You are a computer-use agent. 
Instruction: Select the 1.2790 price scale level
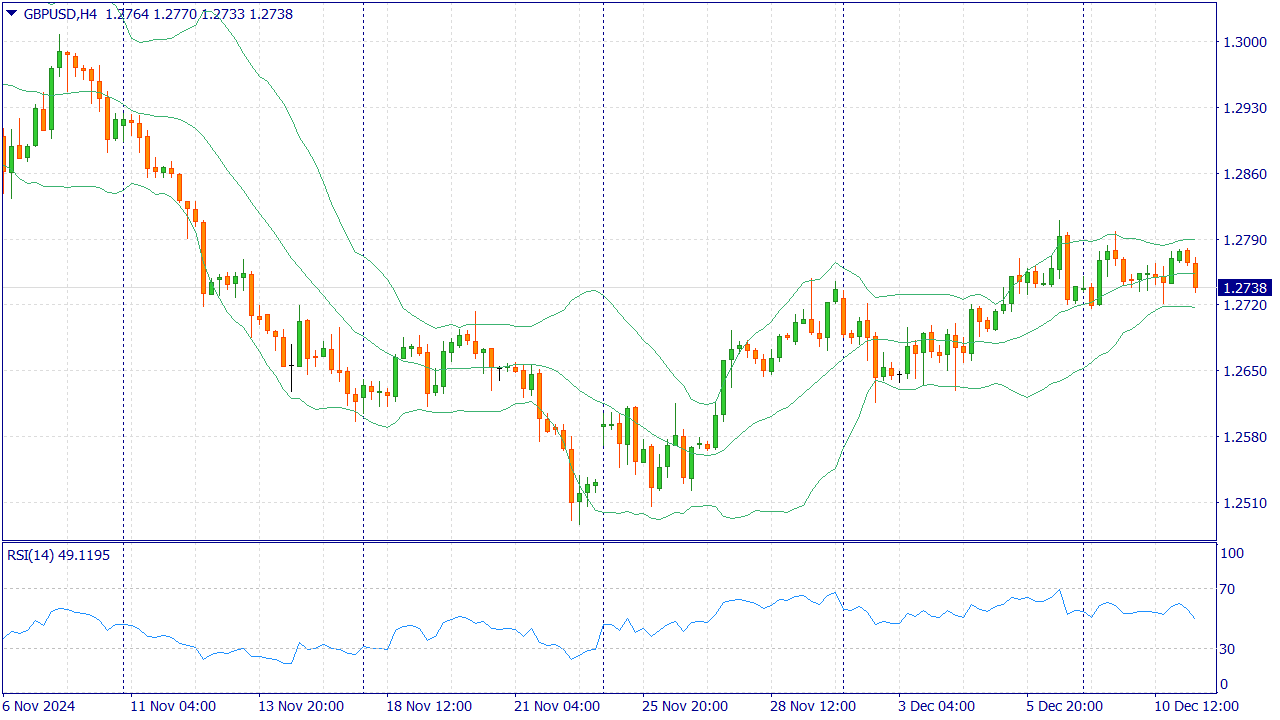tap(1243, 240)
